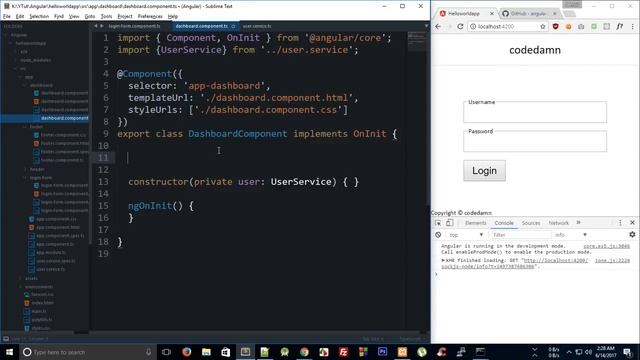
Task: Click volume icon in system tray
Action: 588,352
